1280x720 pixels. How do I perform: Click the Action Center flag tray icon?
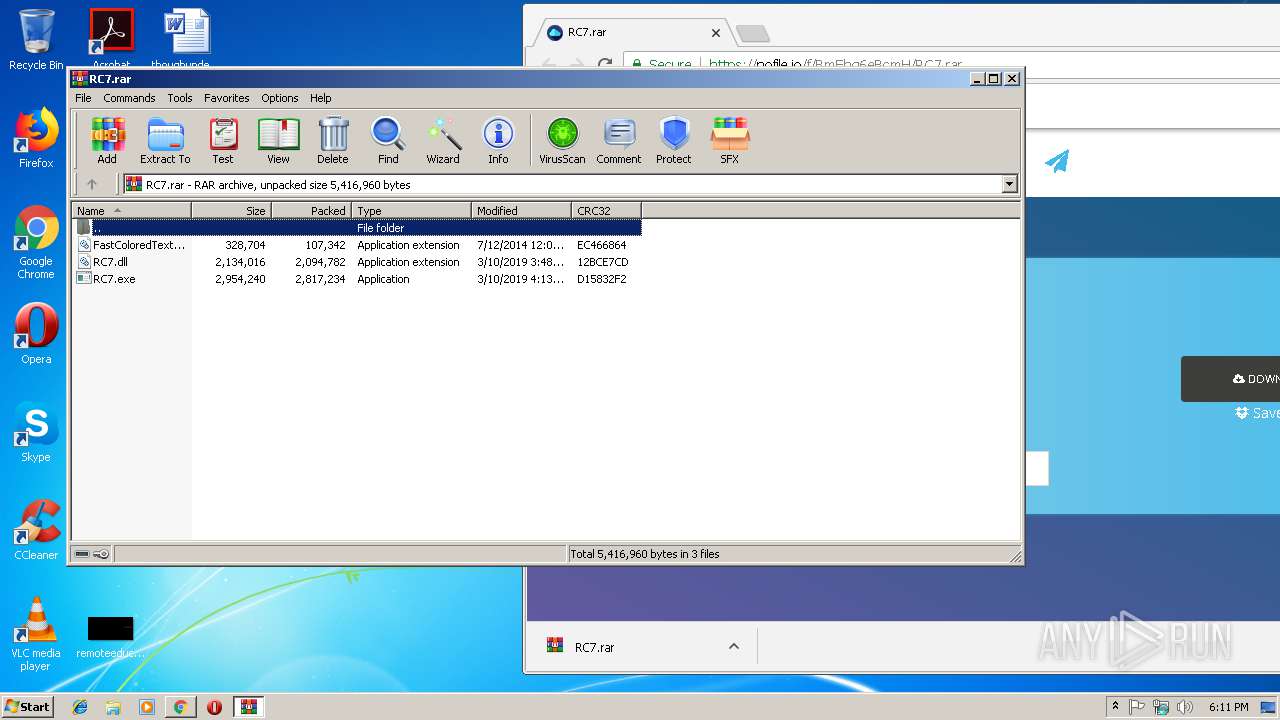1137,707
